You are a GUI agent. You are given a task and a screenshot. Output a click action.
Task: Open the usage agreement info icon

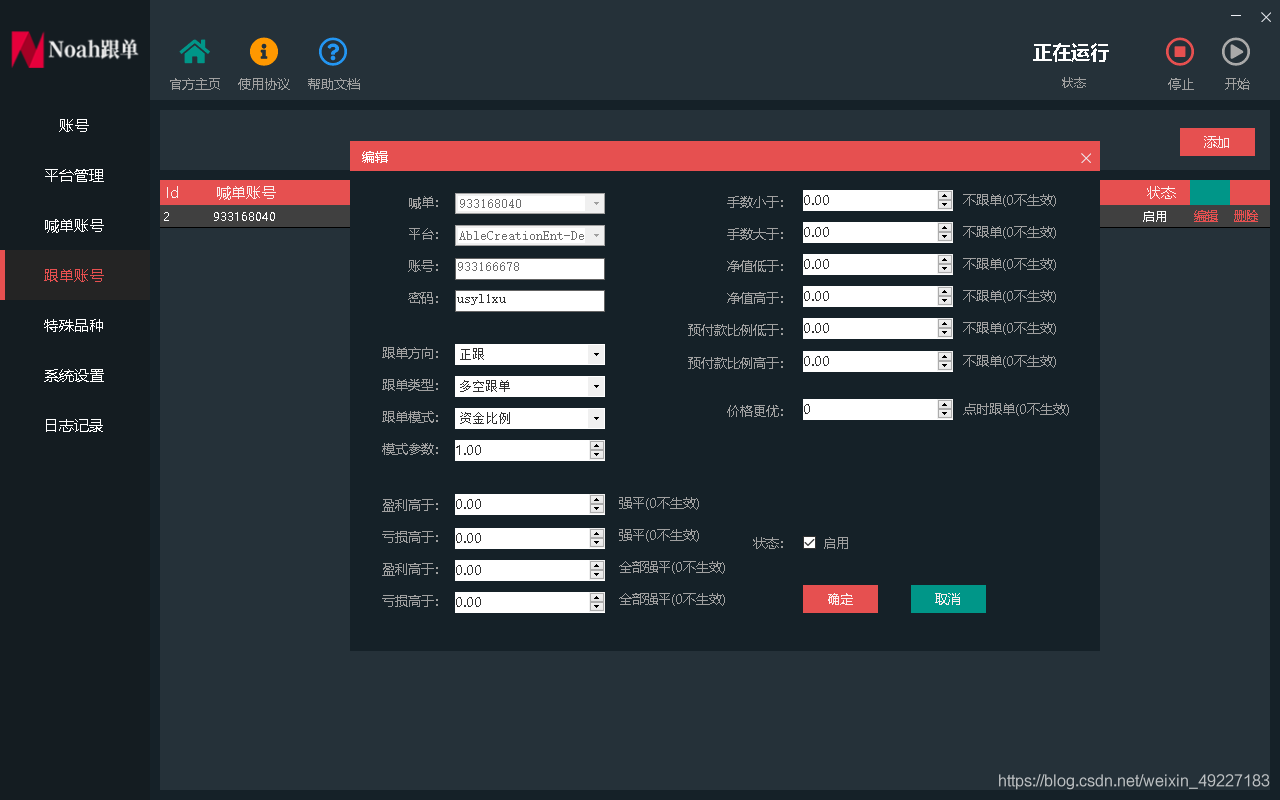(264, 51)
